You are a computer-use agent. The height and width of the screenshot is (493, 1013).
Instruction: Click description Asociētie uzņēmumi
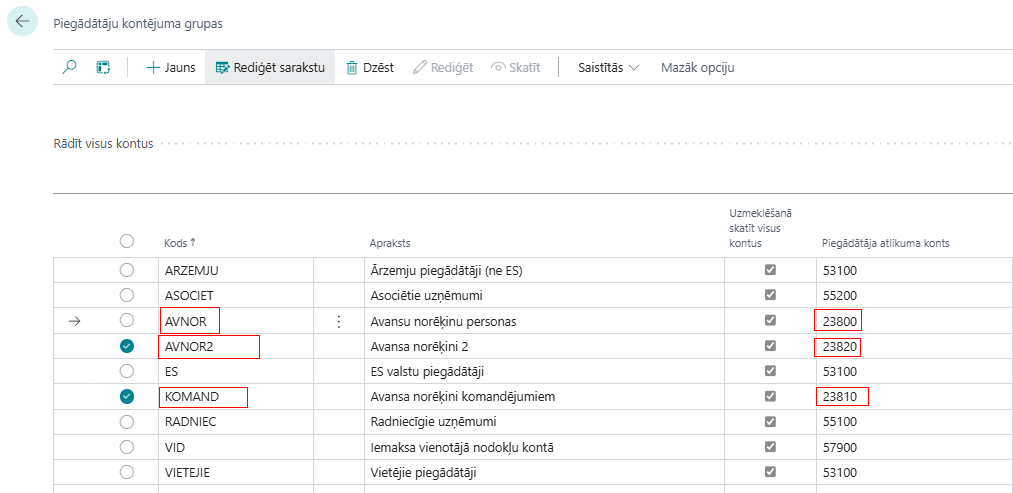point(427,296)
